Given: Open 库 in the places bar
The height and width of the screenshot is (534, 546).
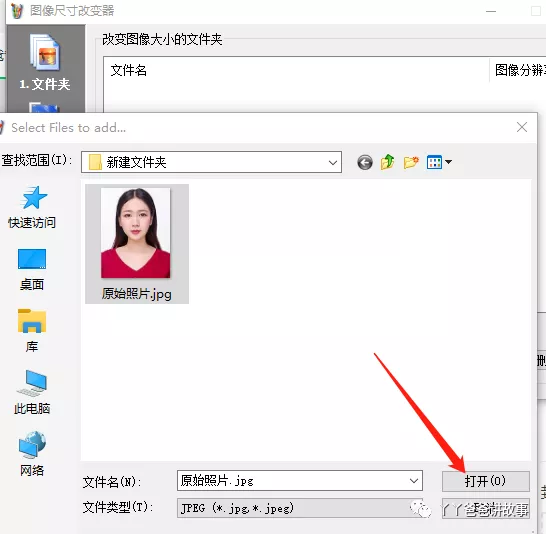Looking at the screenshot, I should click(32, 331).
